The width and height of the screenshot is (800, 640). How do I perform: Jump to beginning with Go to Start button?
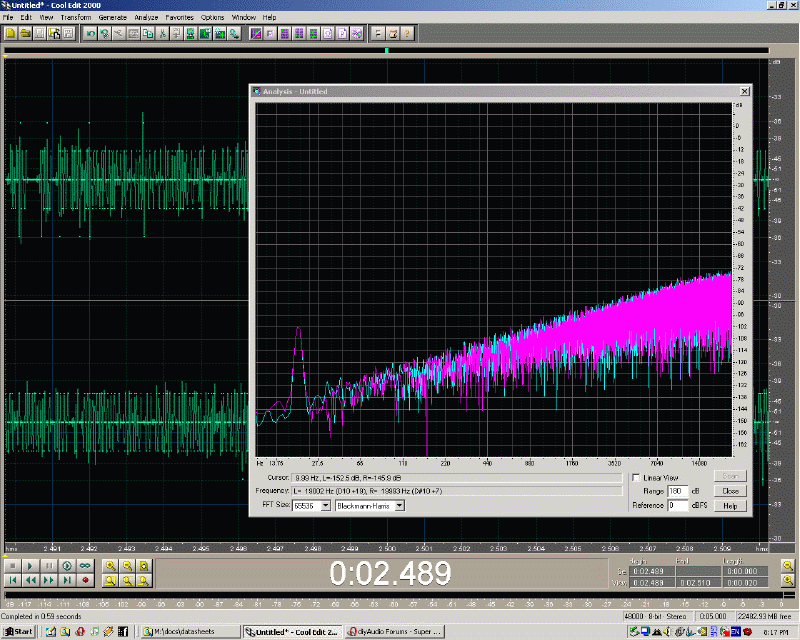point(13,580)
